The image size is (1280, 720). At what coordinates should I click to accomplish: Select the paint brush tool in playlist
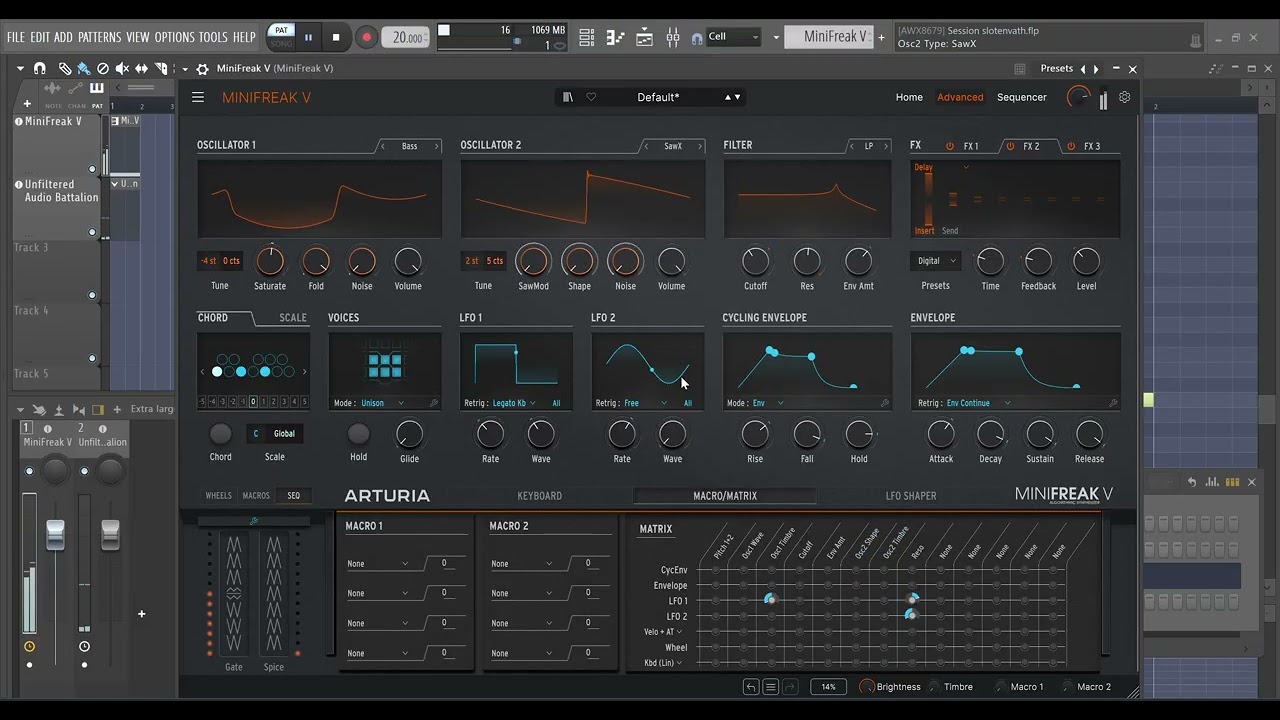(83, 69)
